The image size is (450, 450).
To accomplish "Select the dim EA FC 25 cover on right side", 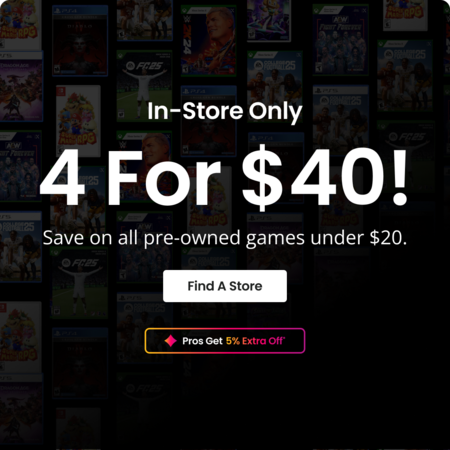I will coord(406,157).
